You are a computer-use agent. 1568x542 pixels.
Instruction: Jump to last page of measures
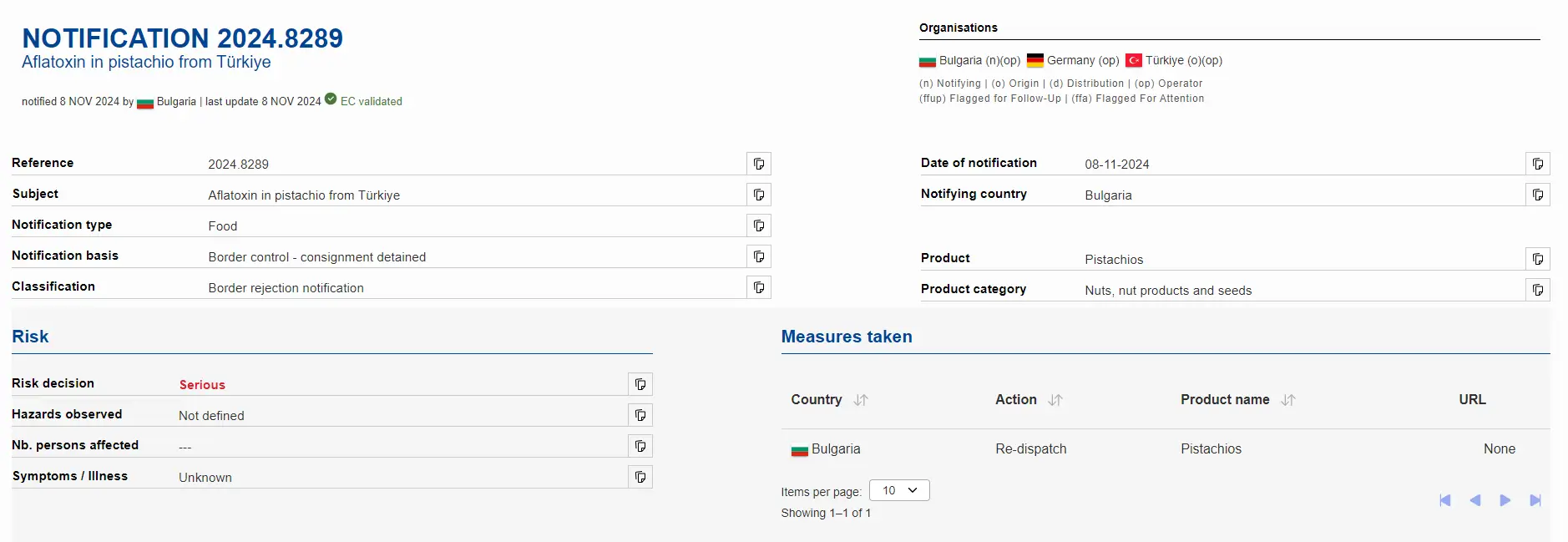(x=1535, y=500)
